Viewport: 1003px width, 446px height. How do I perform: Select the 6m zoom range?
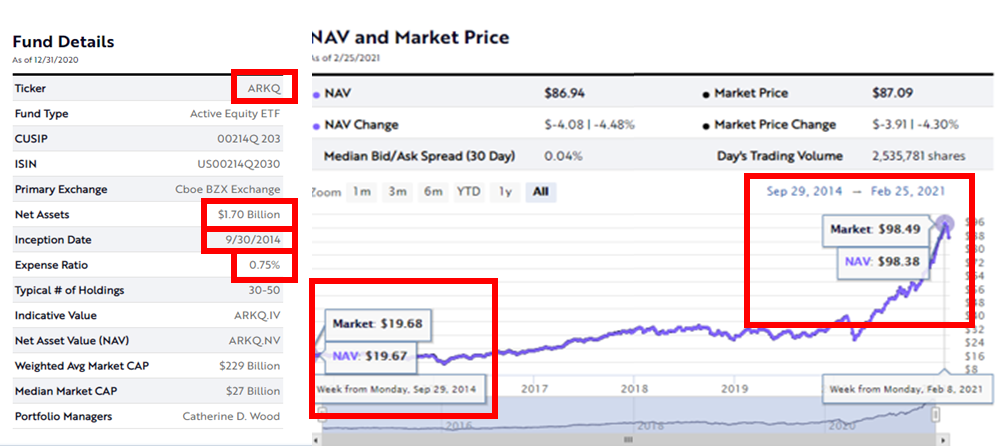click(432, 192)
